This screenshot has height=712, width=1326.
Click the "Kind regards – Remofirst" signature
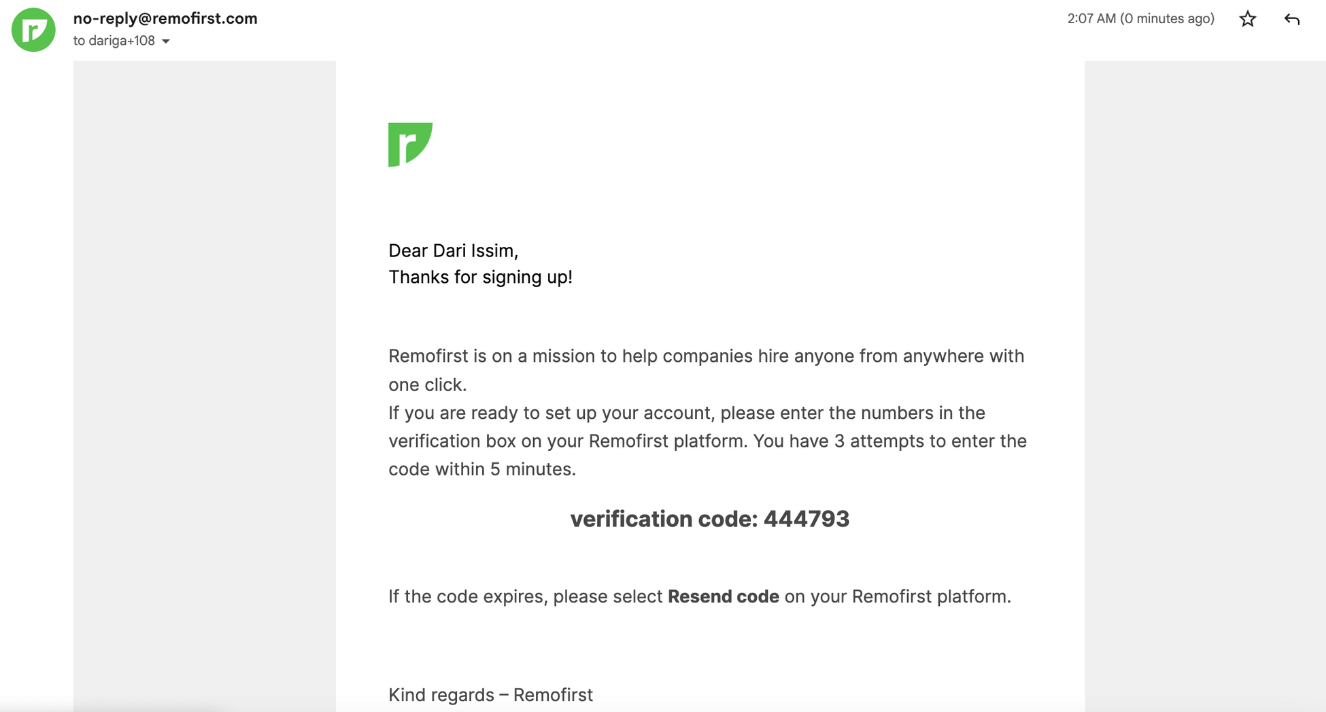490,695
